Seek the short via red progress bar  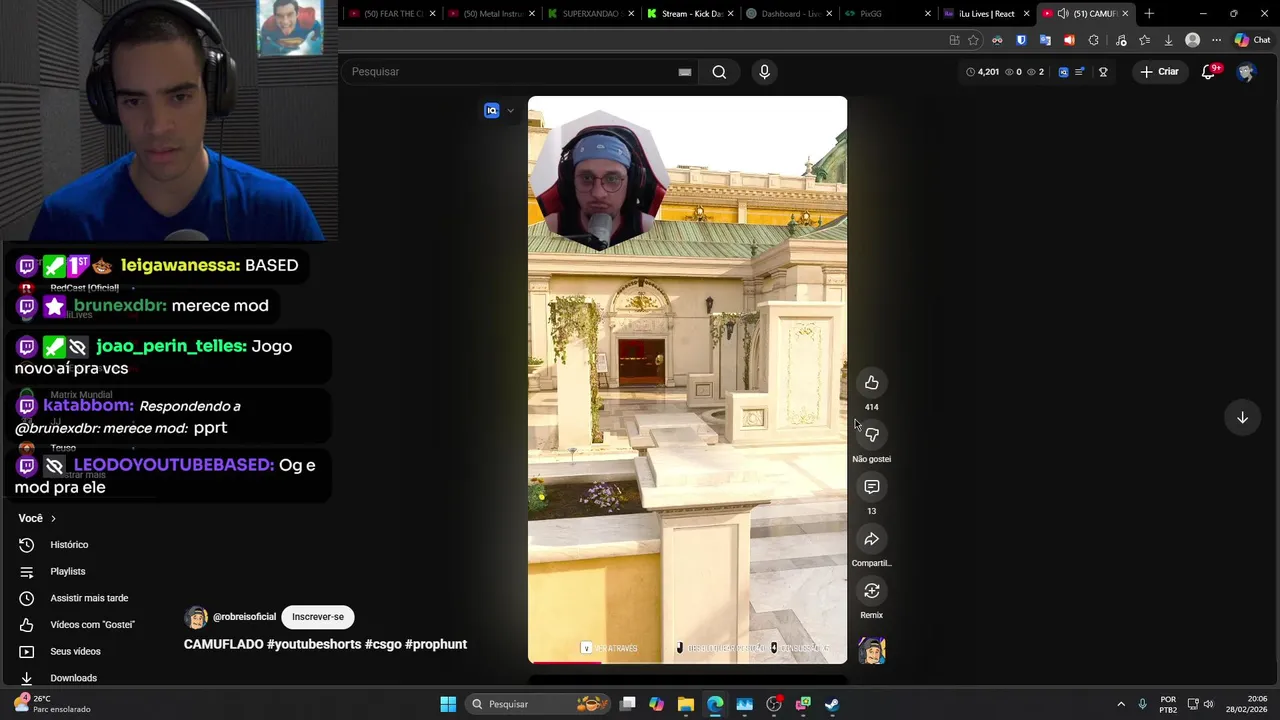[687, 662]
